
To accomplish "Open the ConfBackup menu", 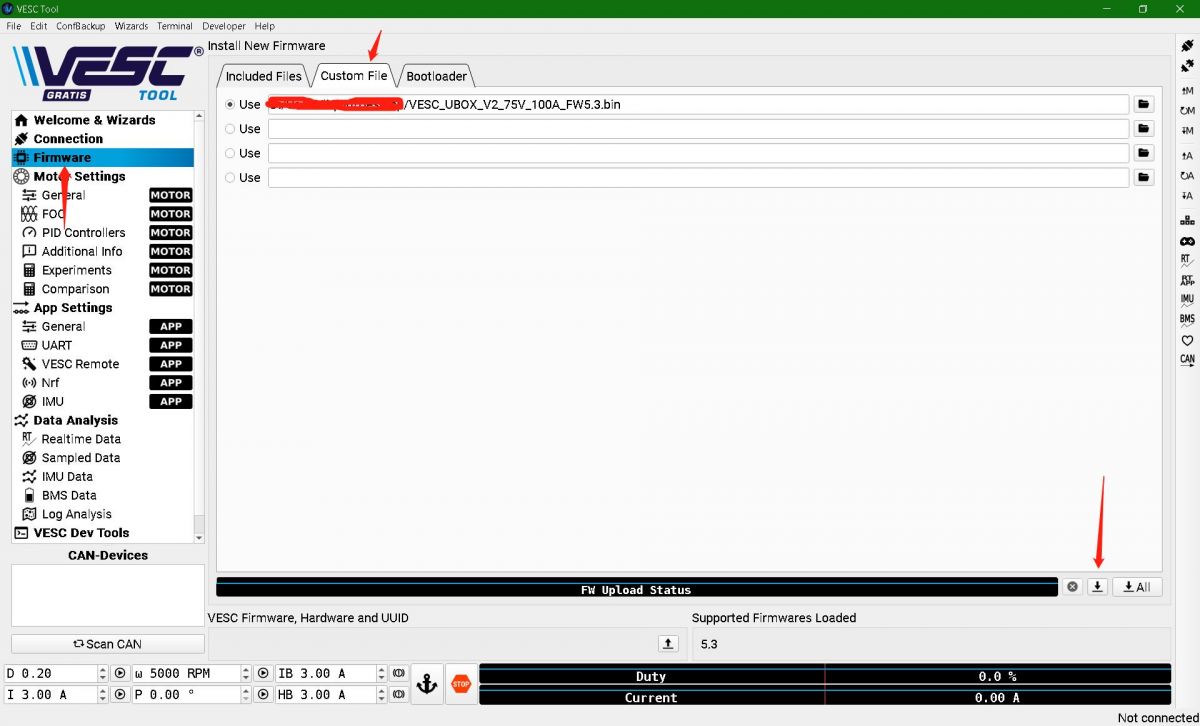I will pos(80,26).
